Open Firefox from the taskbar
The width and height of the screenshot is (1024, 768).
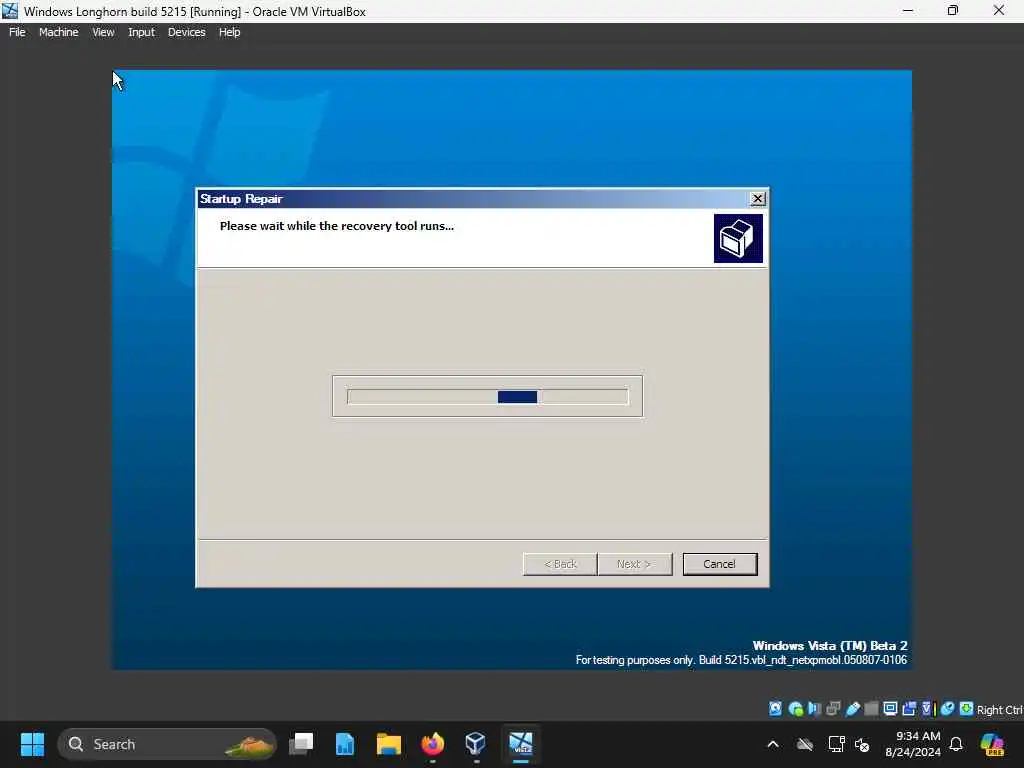[432, 744]
